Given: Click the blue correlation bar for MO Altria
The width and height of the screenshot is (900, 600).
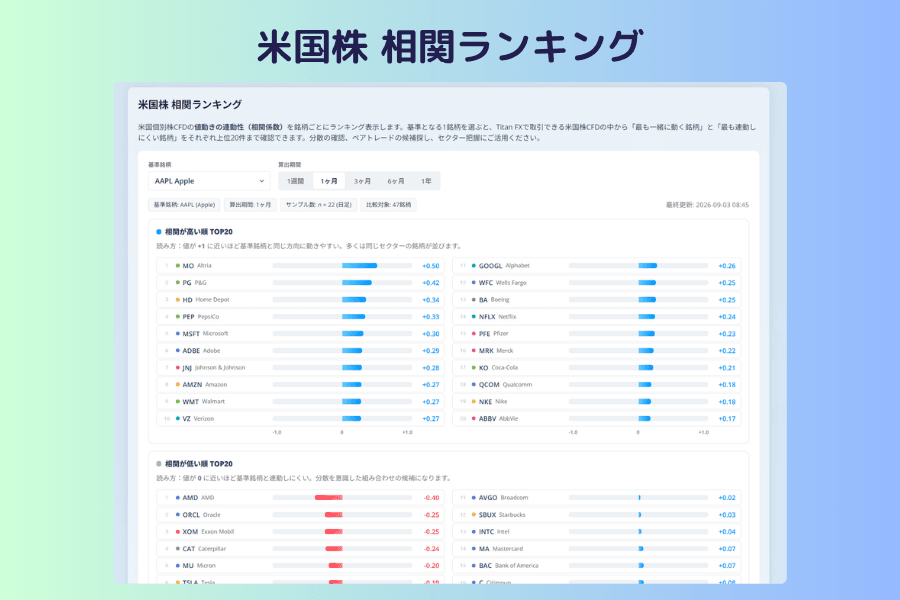Looking at the screenshot, I should coord(359,266).
